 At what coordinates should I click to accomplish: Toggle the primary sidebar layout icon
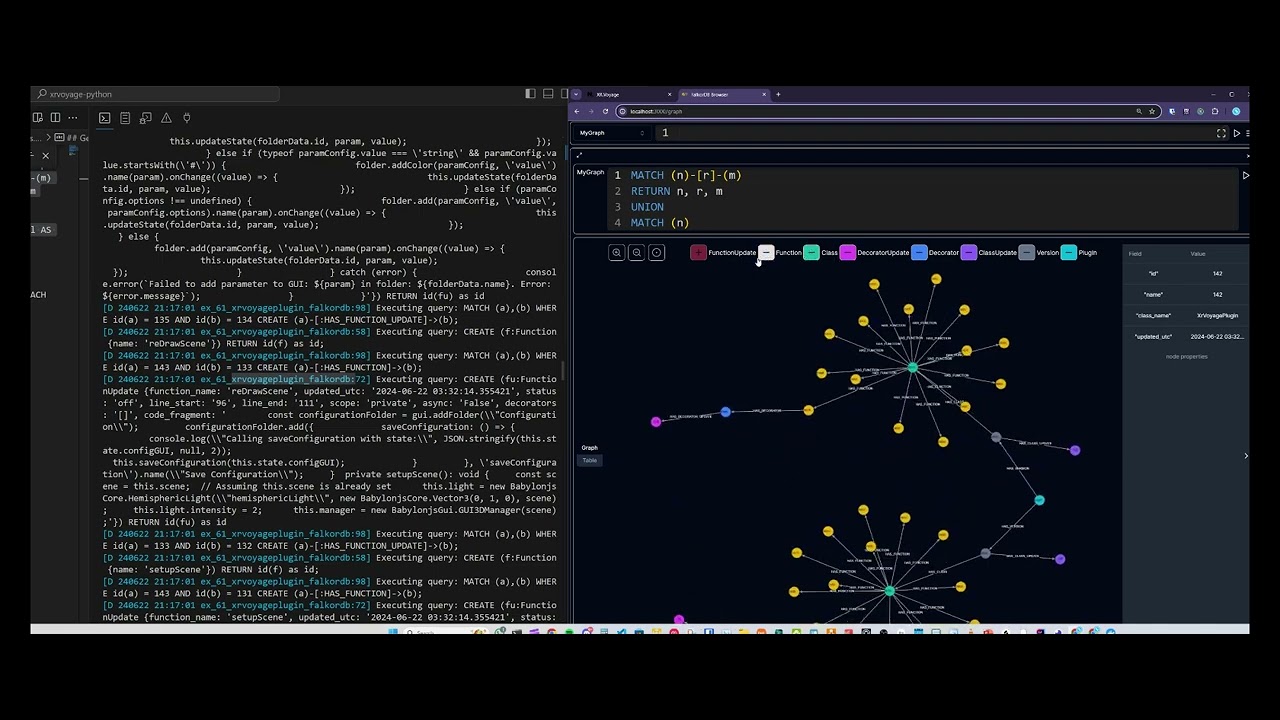point(530,94)
